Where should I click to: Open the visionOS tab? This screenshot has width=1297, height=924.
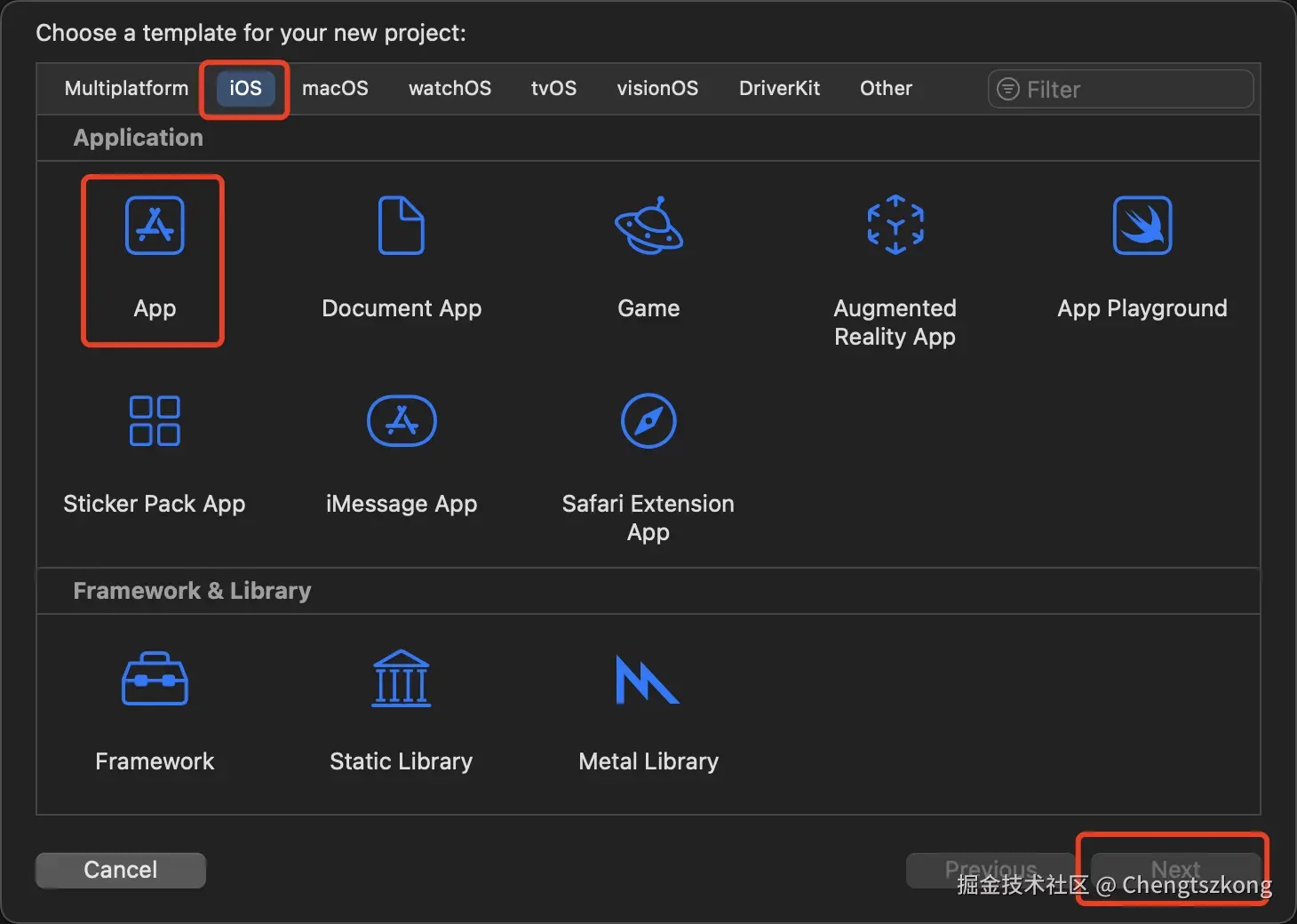point(657,89)
